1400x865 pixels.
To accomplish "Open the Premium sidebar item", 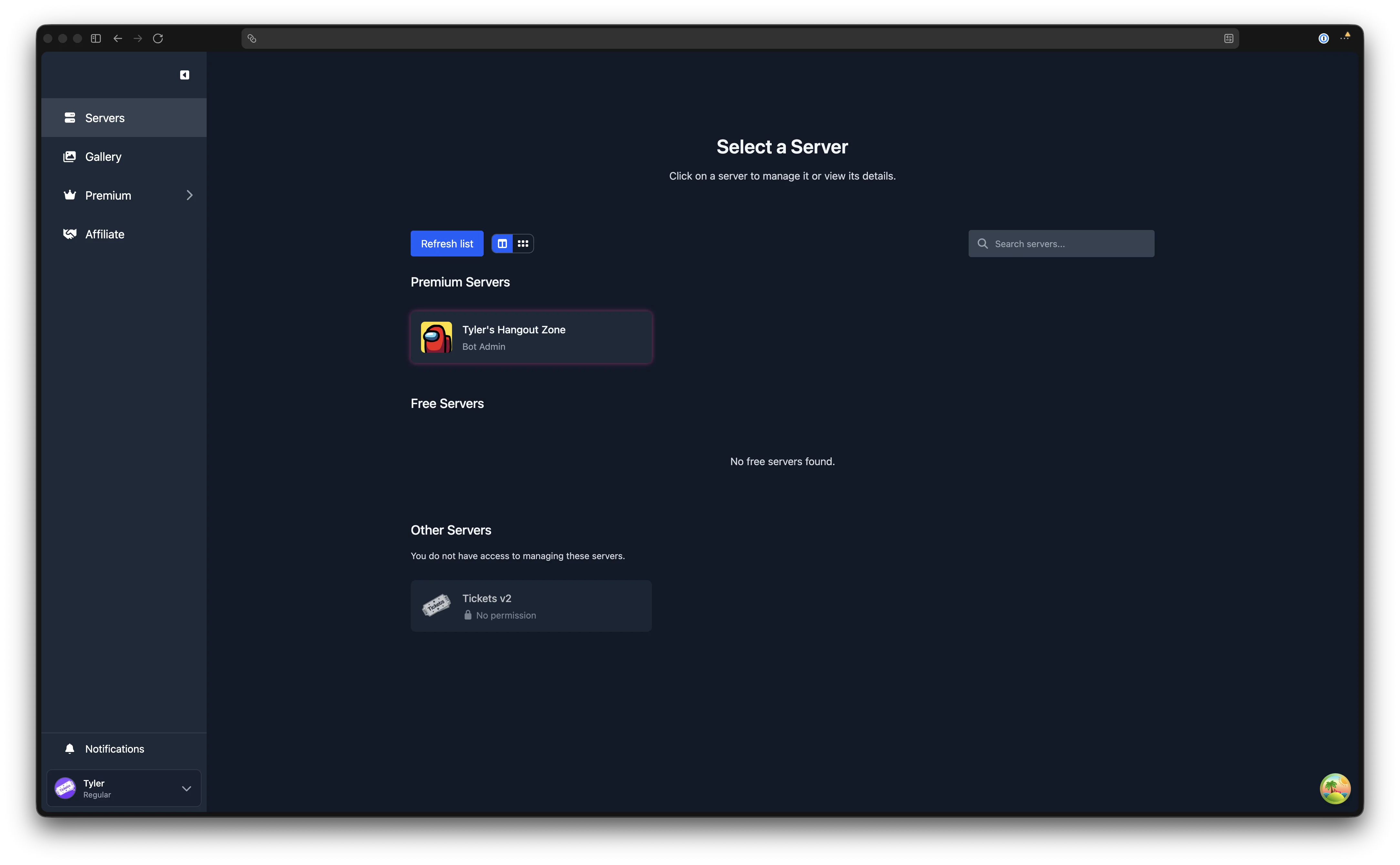I will pyautogui.click(x=124, y=195).
